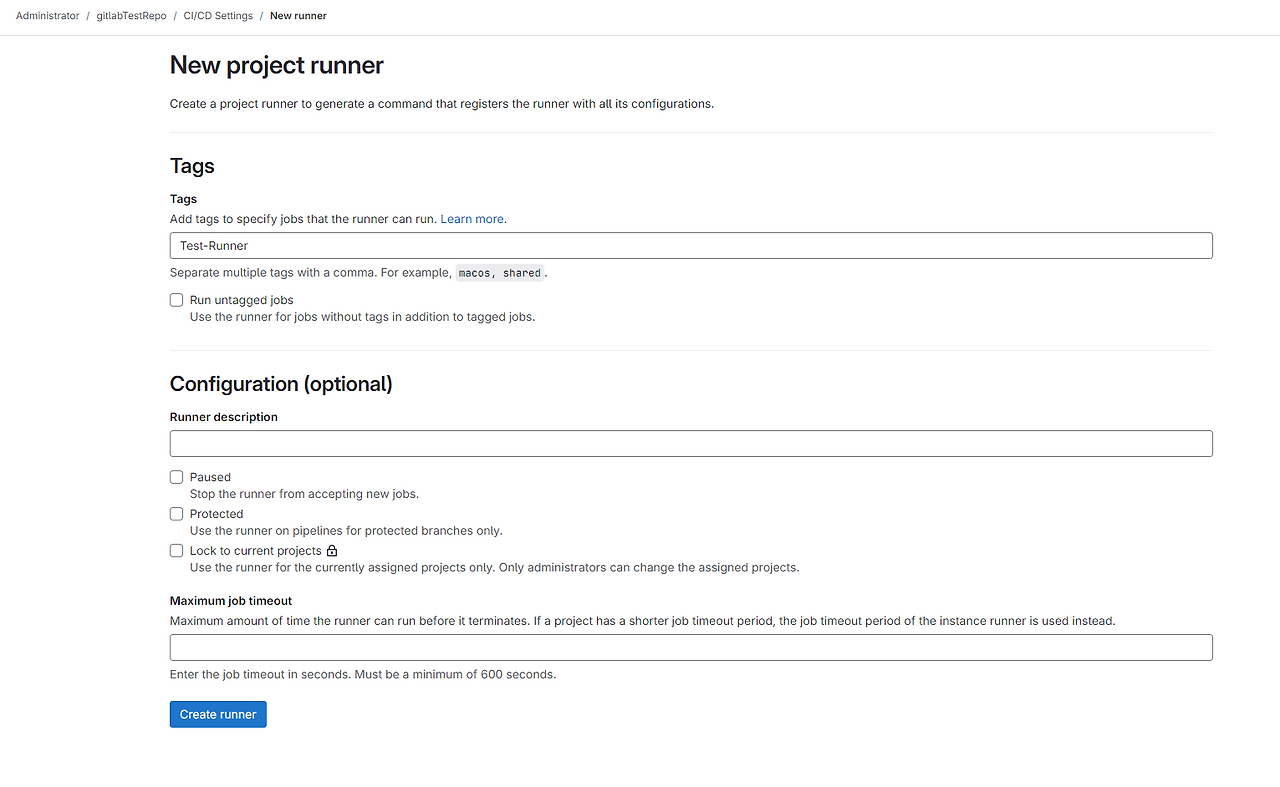This screenshot has width=1280, height=787.
Task: Click the New project runner heading
Action: pos(276,64)
